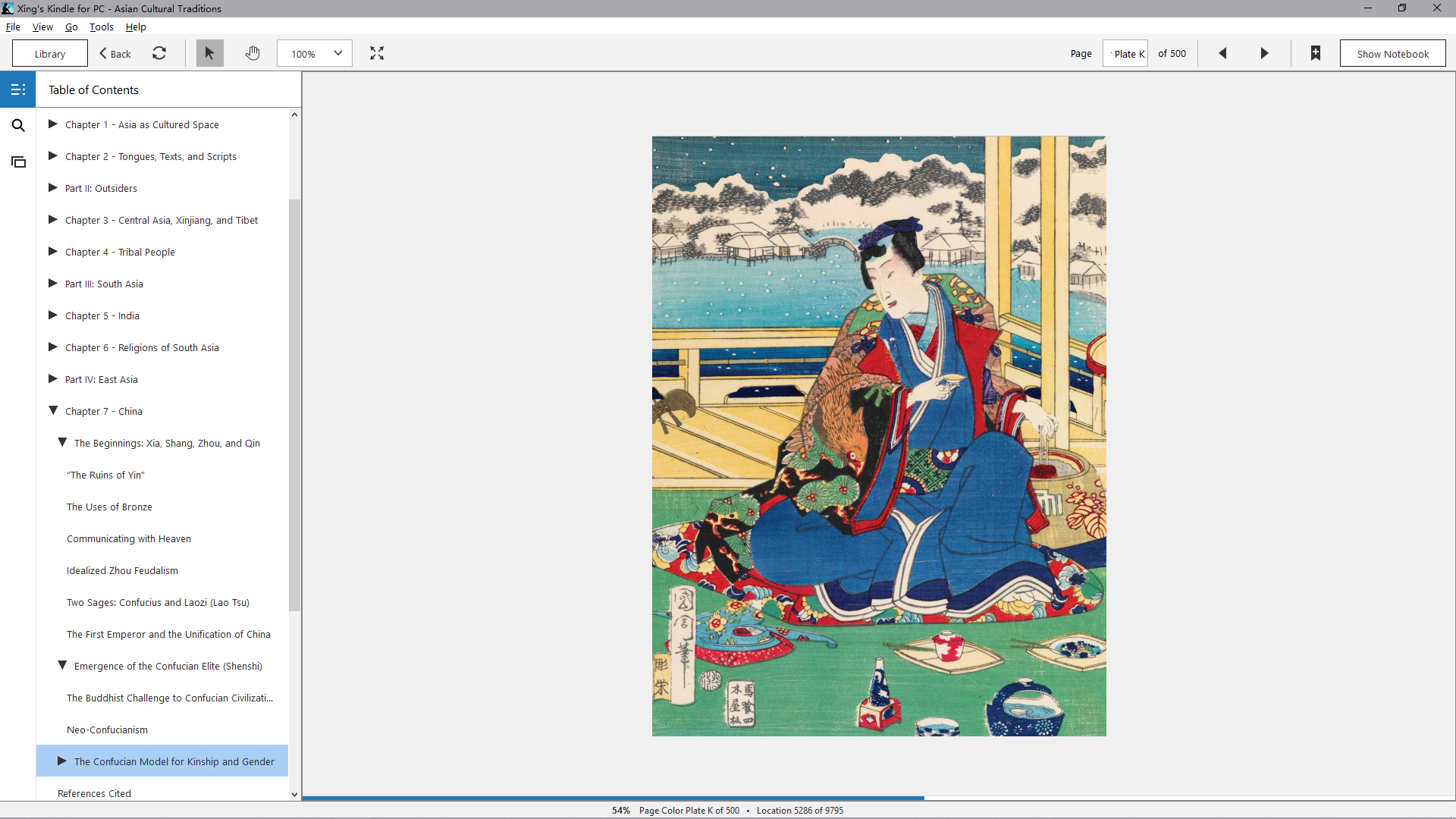Collapse Emergence of the Confucian Elite section
Screen dimensions: 1456x819
(x=62, y=665)
